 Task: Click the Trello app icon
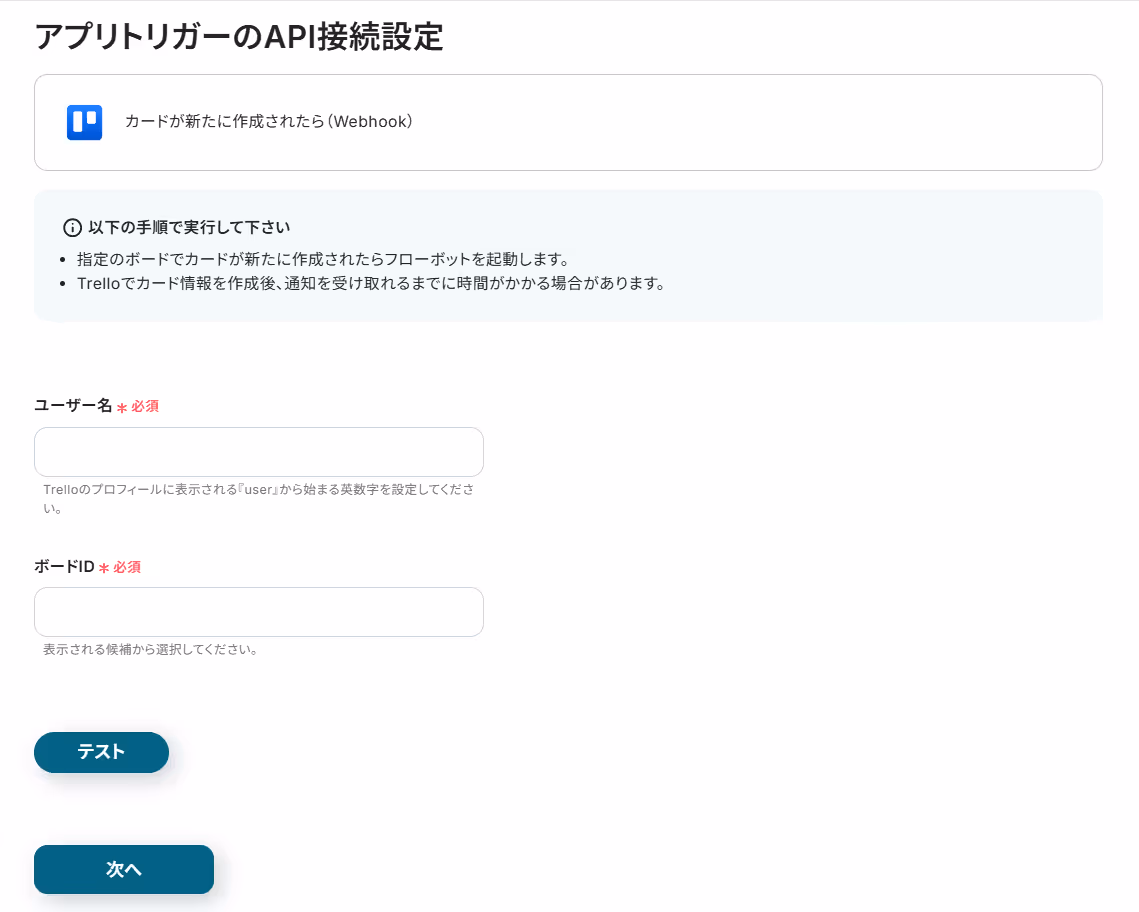84,122
